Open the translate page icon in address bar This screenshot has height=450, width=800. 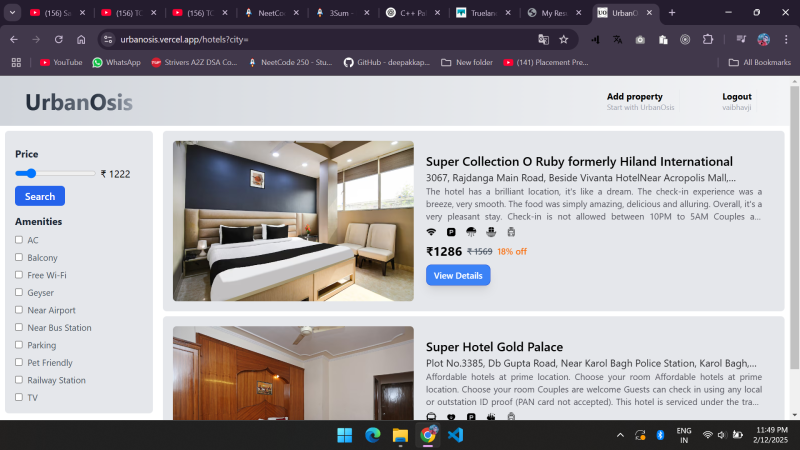(543, 39)
